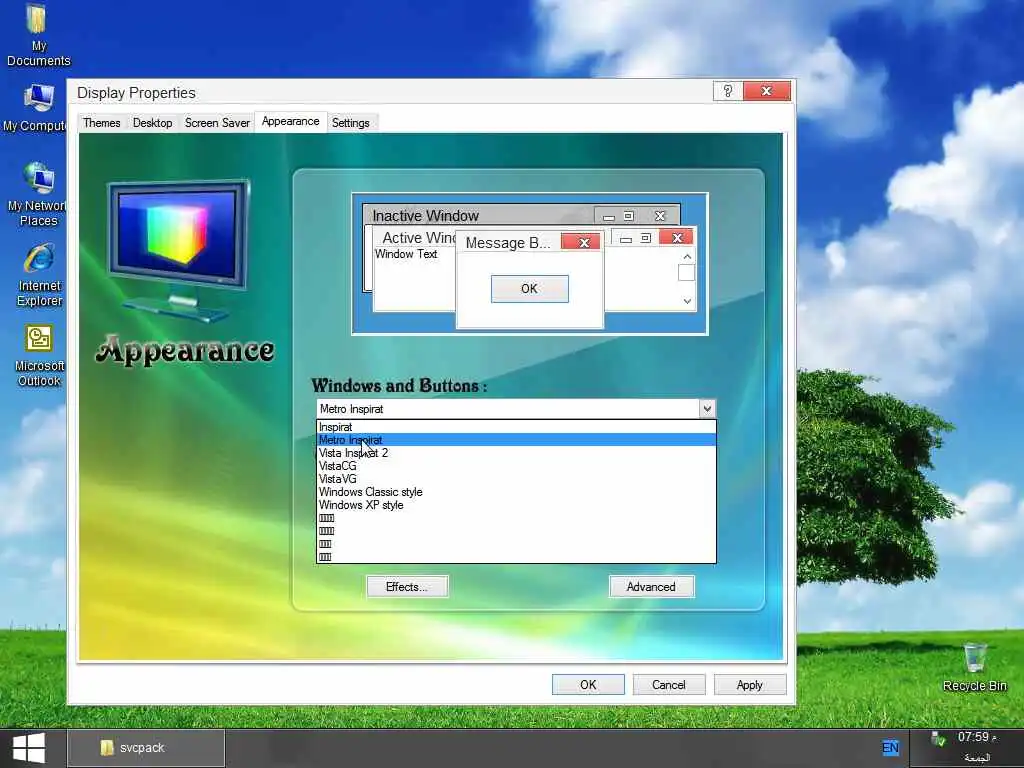
Task: Click the preview Active Window close icon
Action: (x=677, y=238)
